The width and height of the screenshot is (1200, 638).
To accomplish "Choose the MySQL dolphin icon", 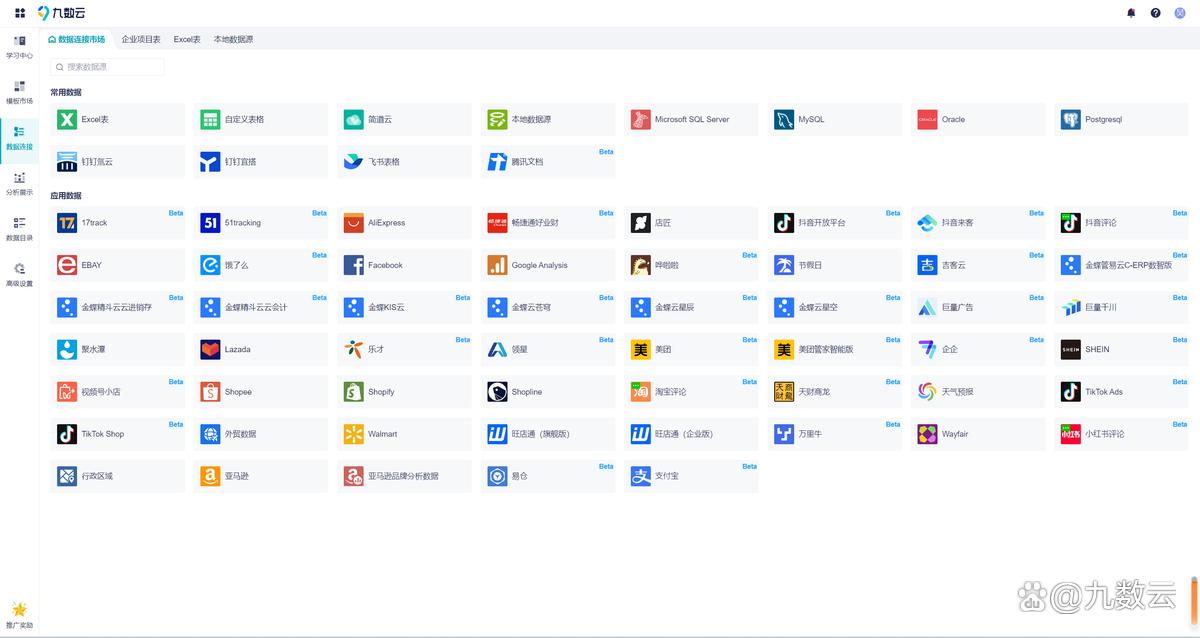I will (x=783, y=120).
